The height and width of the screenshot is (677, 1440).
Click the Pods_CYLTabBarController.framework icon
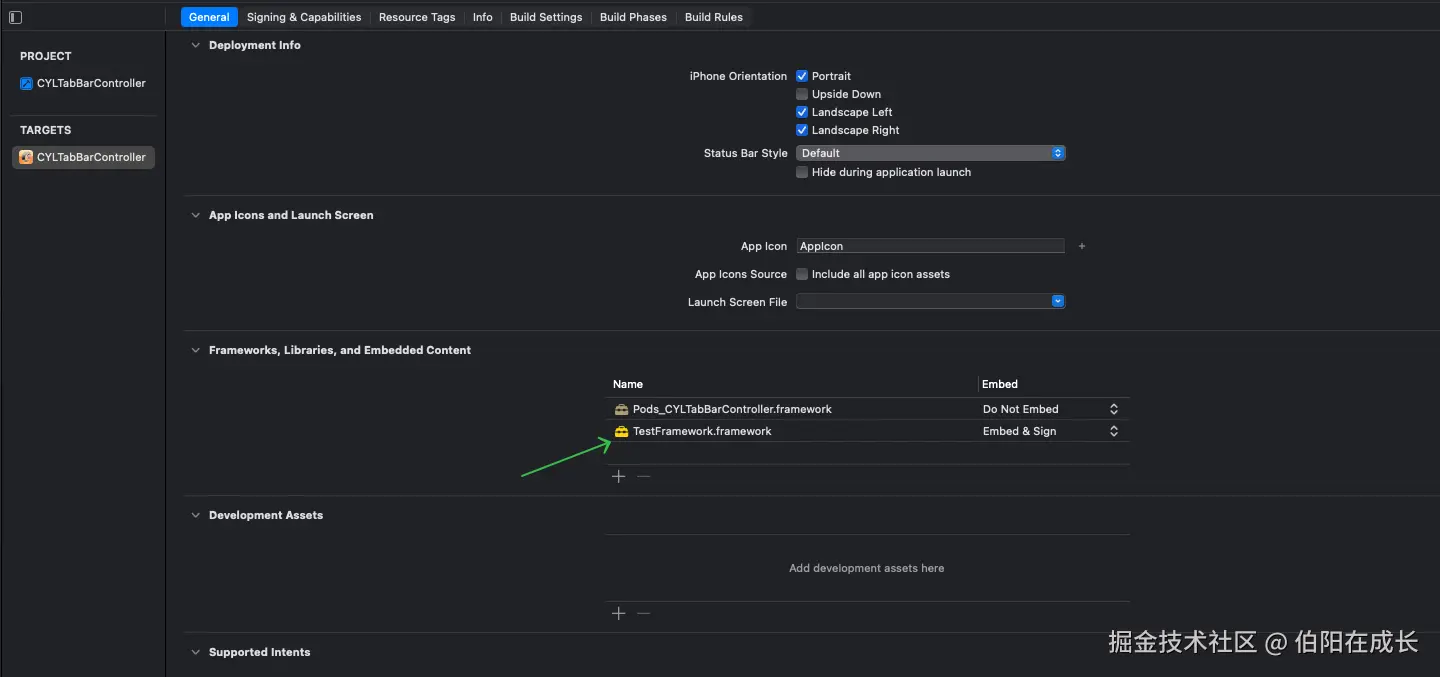click(621, 410)
